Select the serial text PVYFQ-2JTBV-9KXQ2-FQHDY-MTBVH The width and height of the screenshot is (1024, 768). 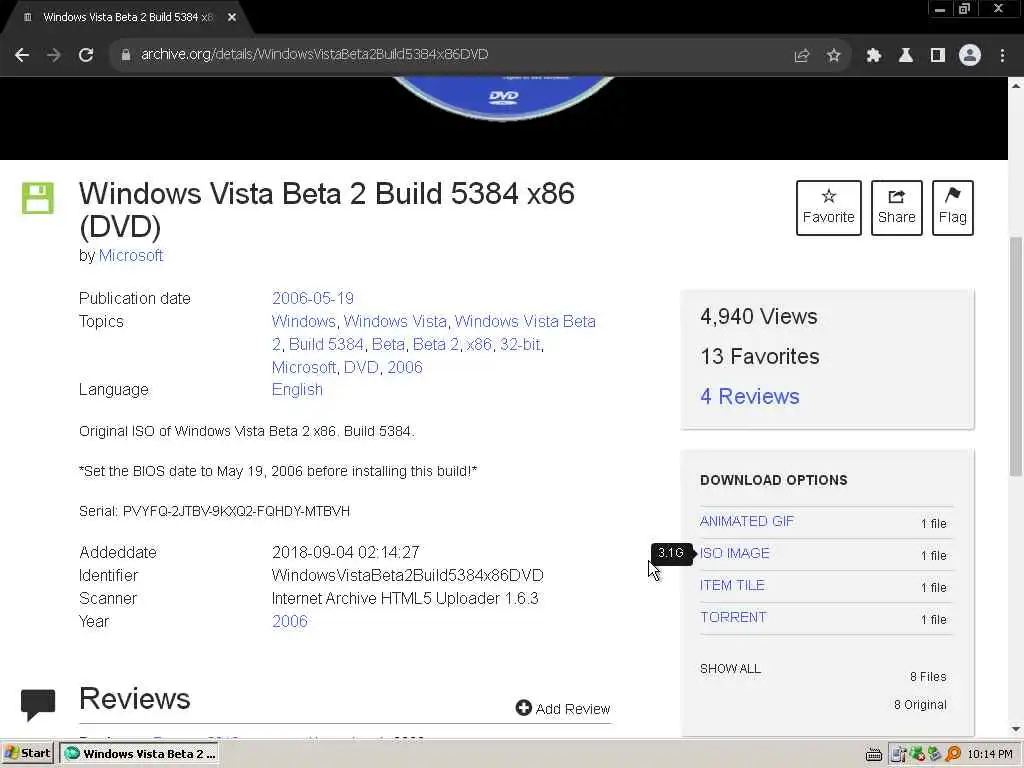pos(236,511)
